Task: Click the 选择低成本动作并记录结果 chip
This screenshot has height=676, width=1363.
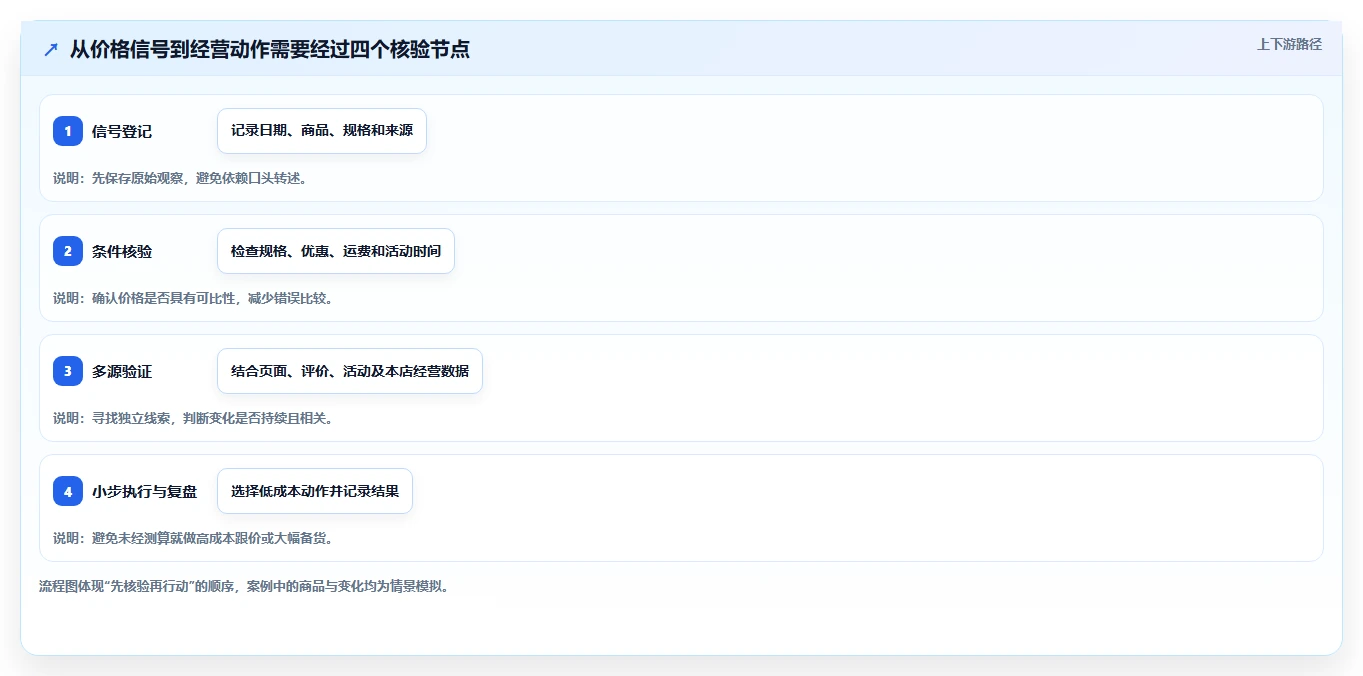Action: (x=315, y=491)
